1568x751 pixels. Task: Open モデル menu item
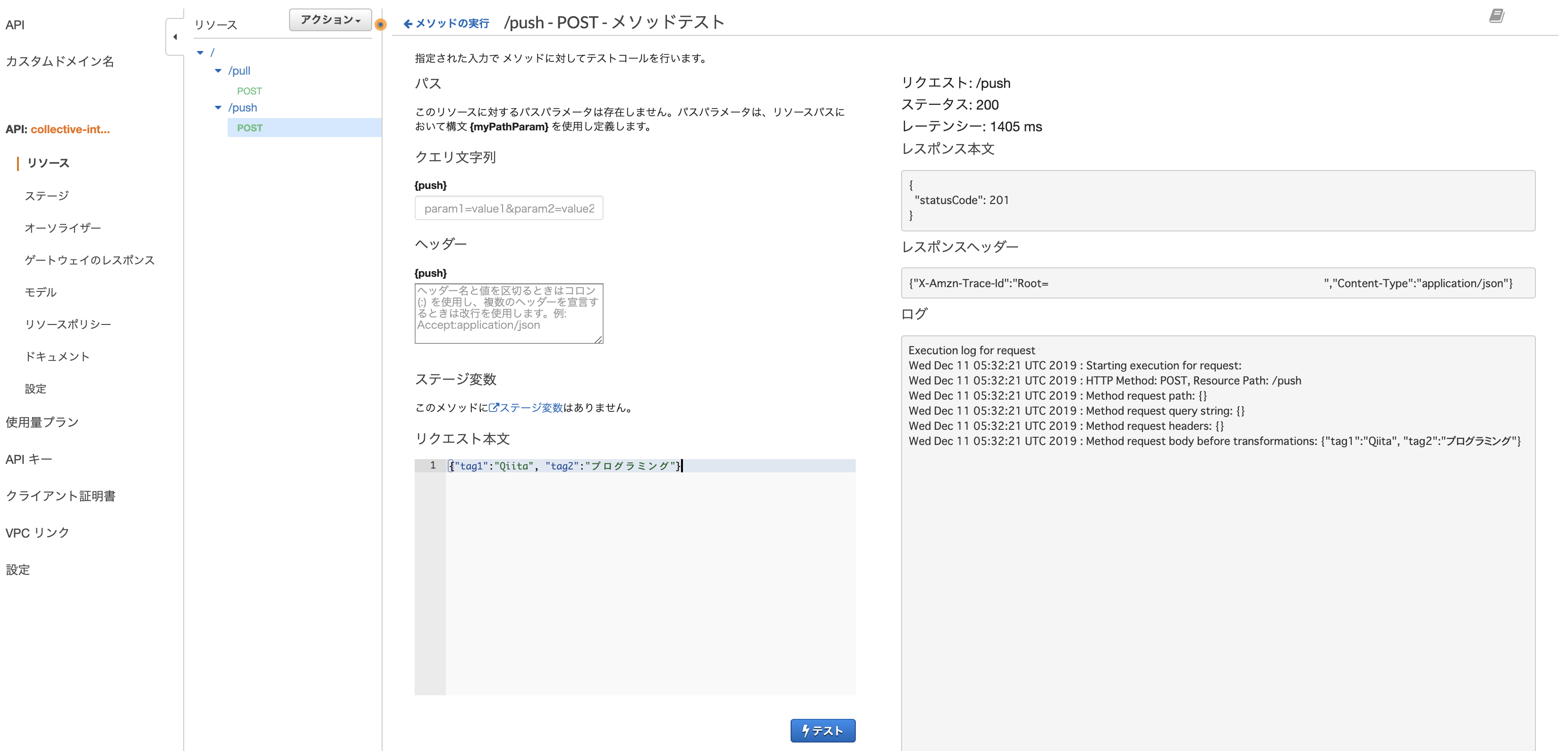[x=40, y=293]
